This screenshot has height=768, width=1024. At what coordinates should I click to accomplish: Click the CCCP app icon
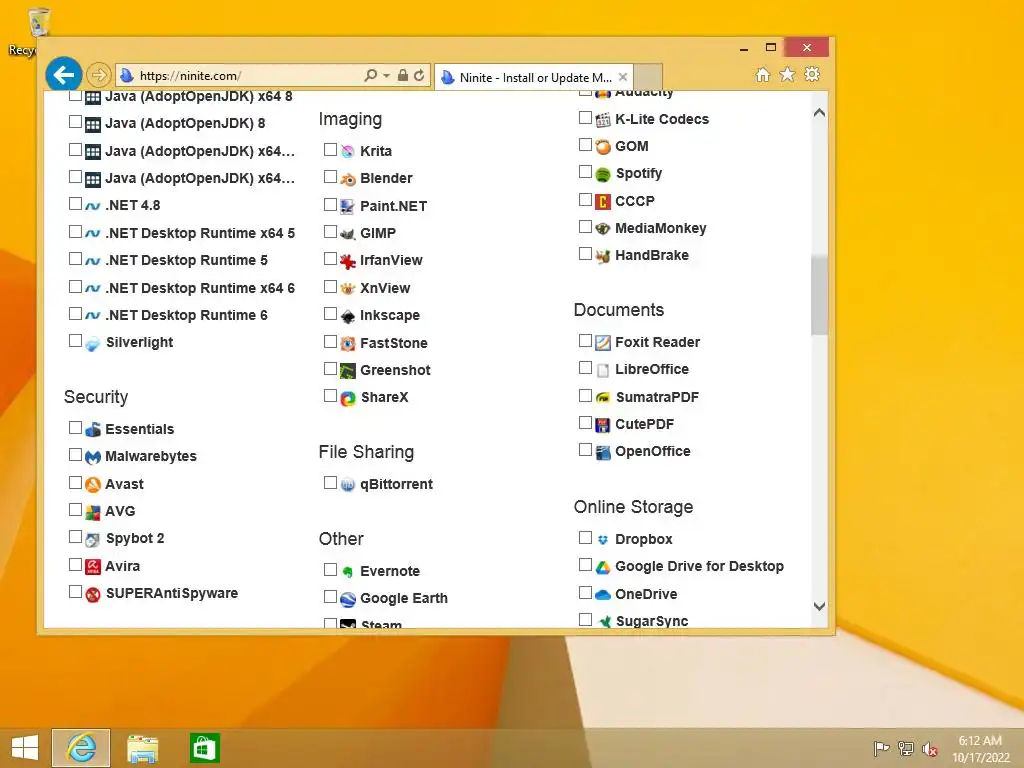603,201
